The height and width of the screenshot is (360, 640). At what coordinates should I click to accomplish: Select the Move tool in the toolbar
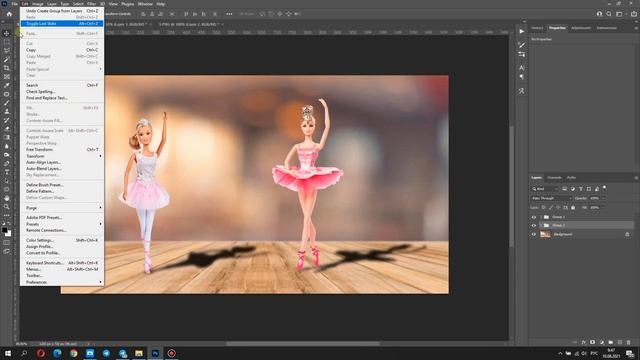point(7,33)
